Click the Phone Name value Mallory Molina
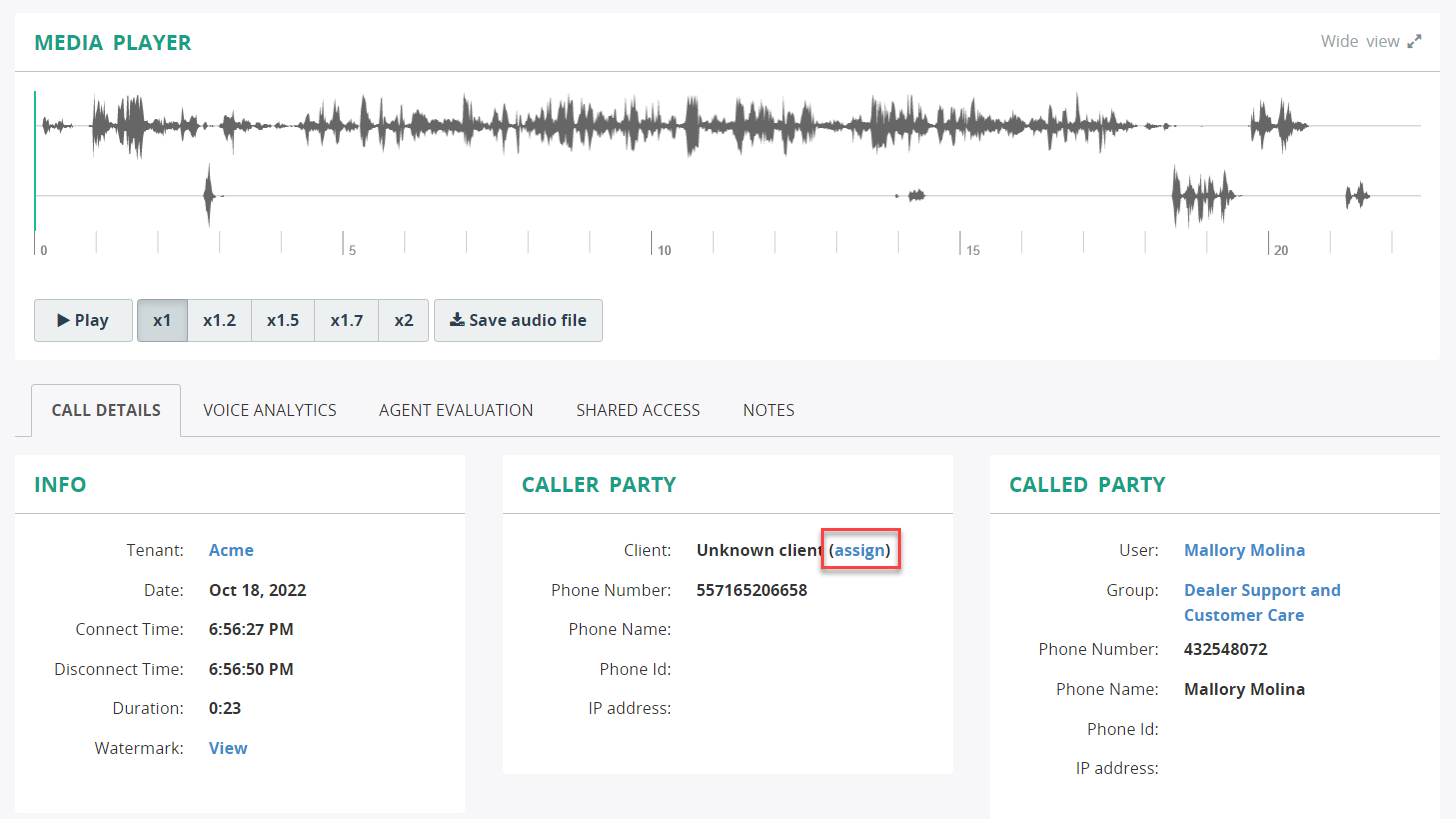 [x=1244, y=689]
